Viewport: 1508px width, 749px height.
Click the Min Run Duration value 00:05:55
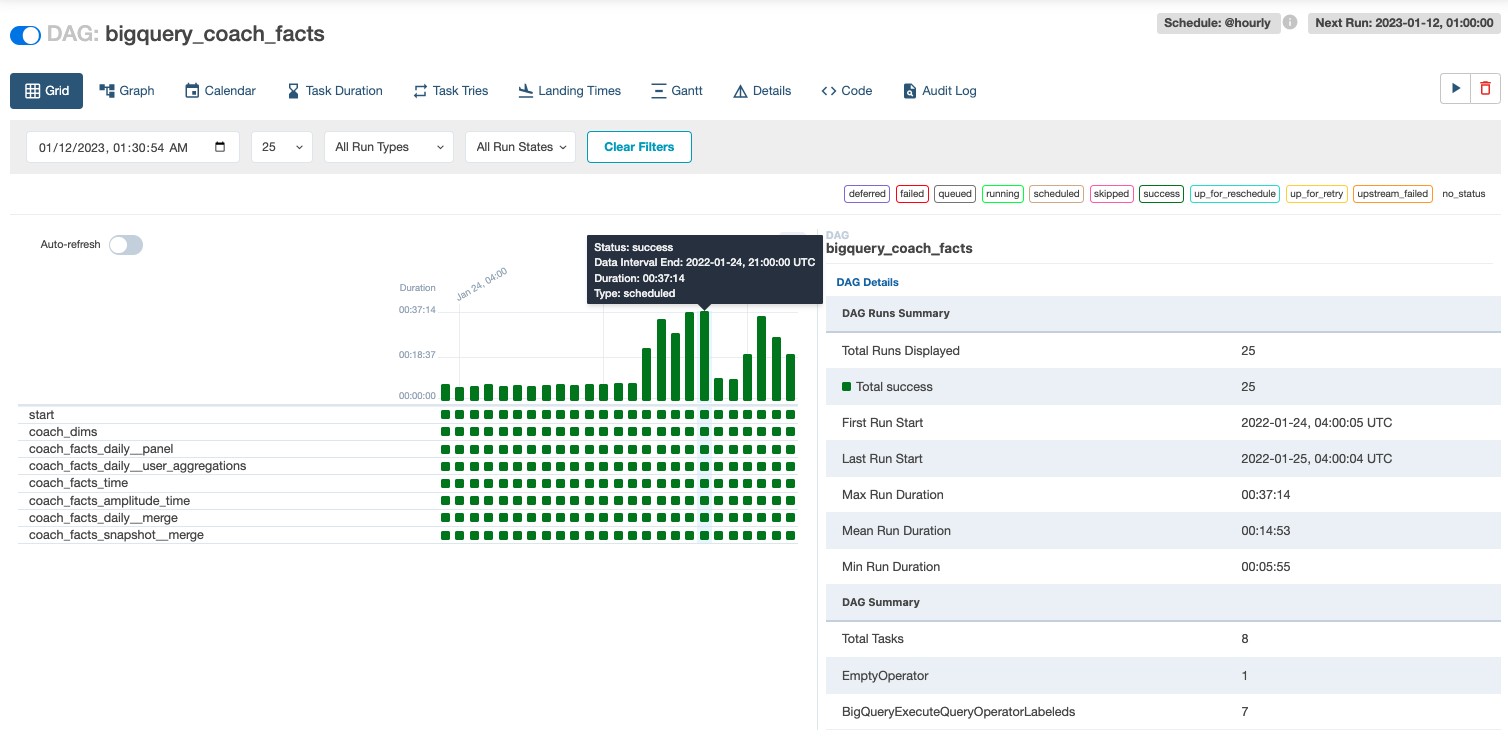(1264, 567)
